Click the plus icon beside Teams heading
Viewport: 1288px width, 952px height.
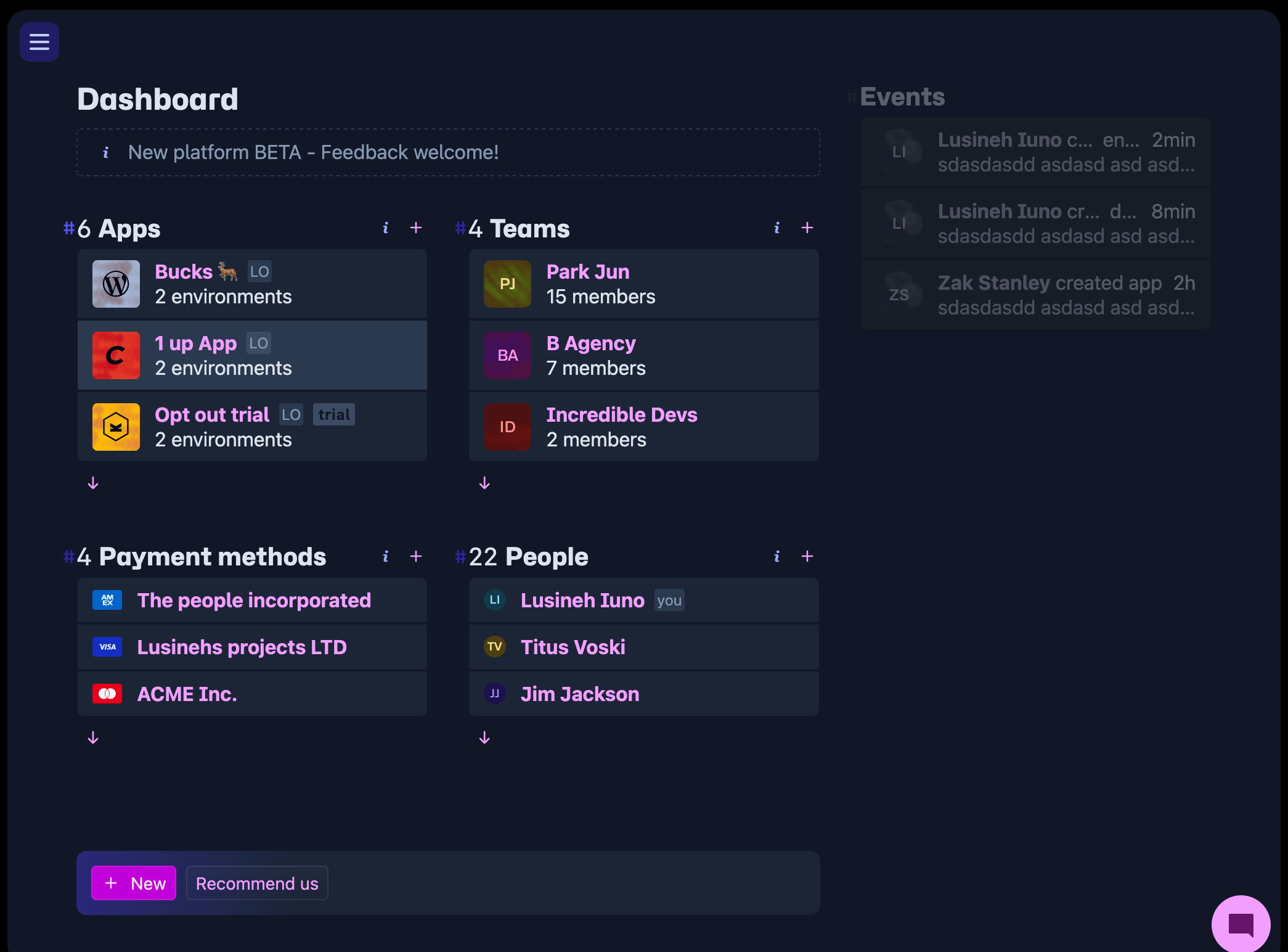coord(807,228)
